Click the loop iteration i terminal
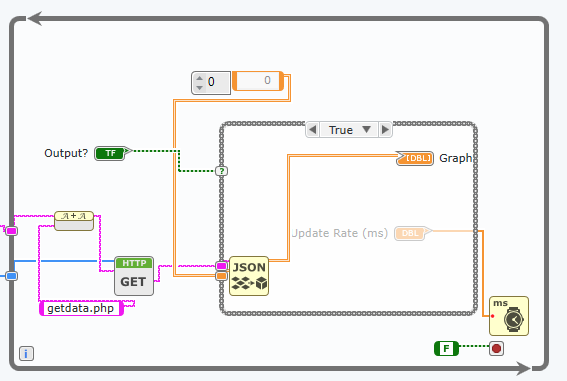The image size is (567, 381). (x=26, y=353)
